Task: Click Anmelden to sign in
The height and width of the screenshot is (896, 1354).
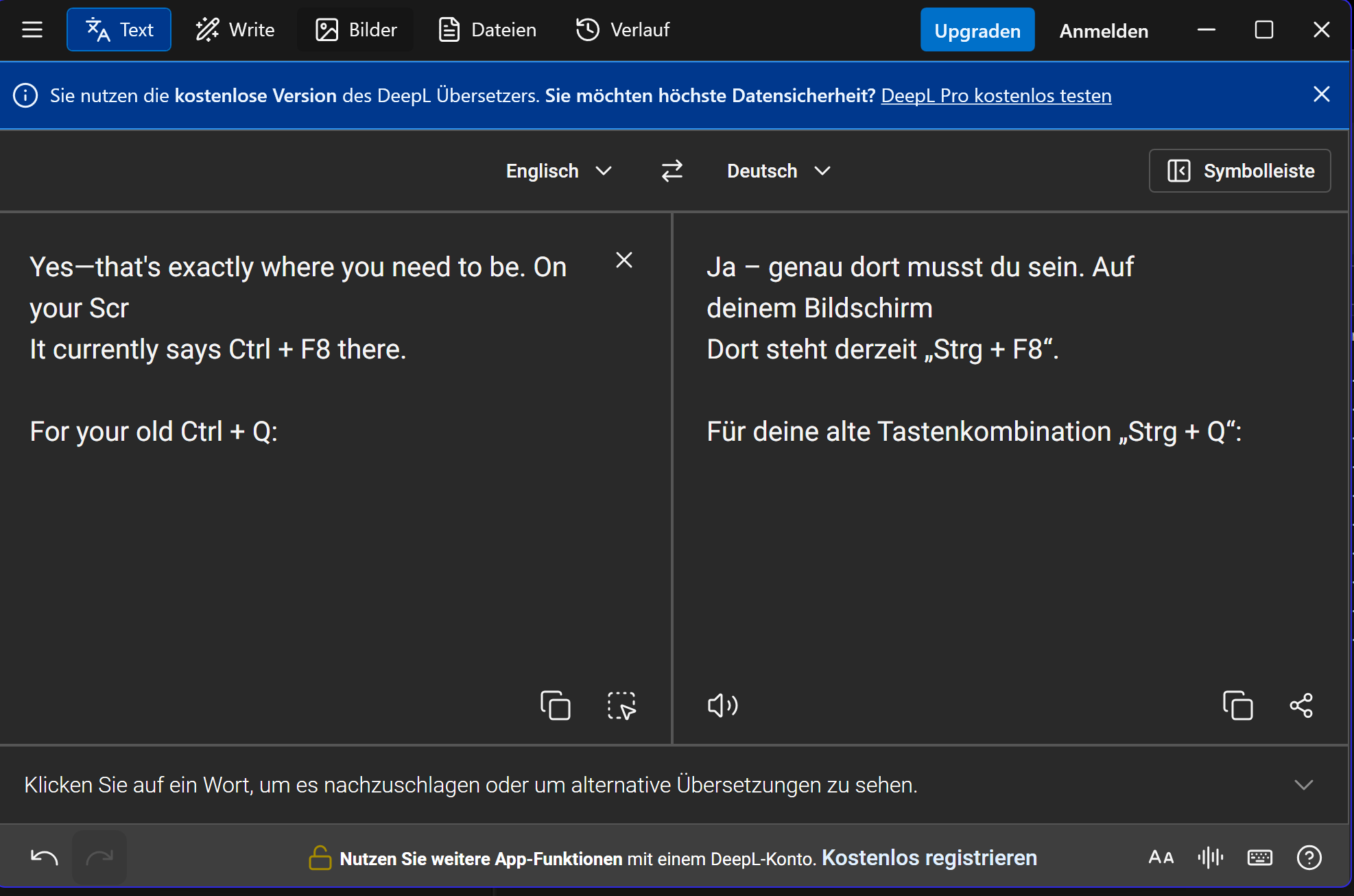Action: pos(1104,31)
